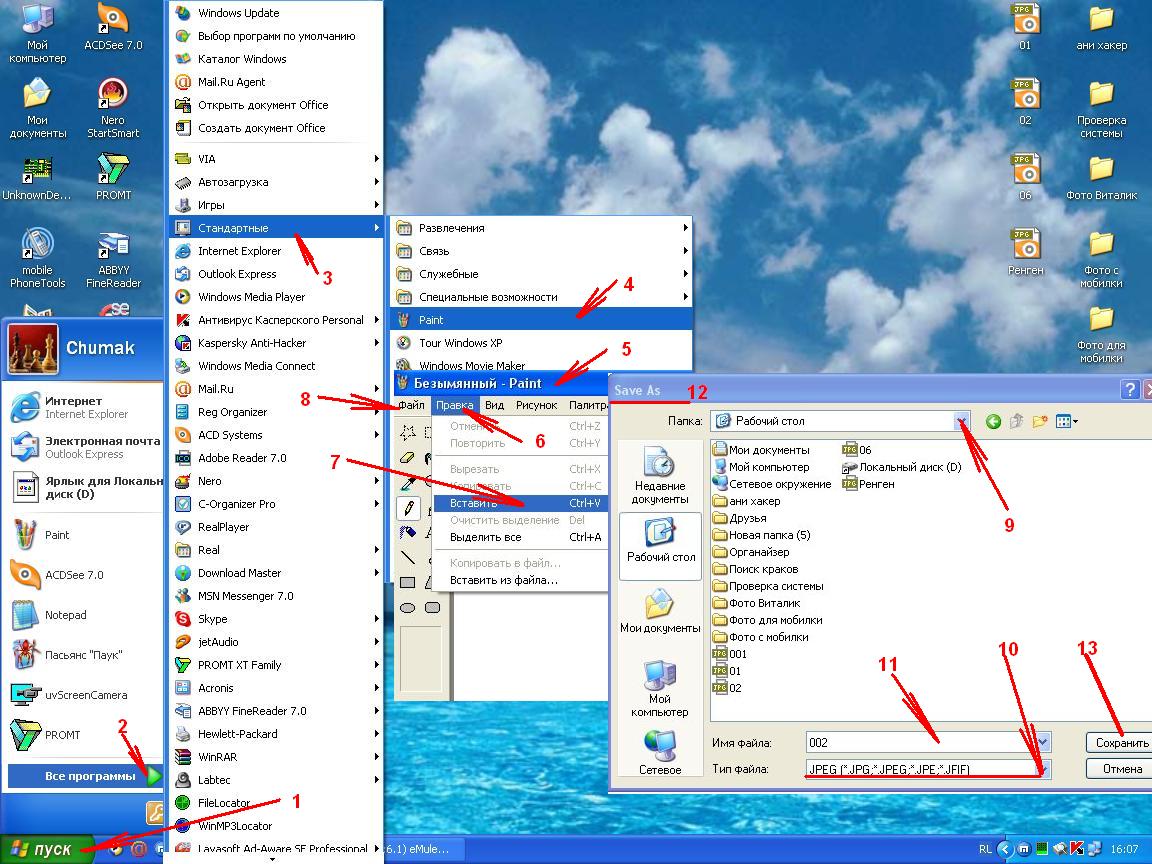Choose Выделить все in the Правка menu
Image resolution: width=1152 pixels, height=864 pixels.
tap(519, 537)
